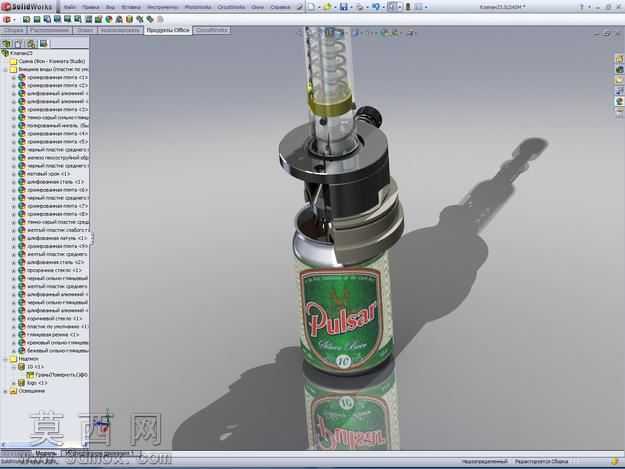
Task: Click the multicolor pie-ball Office toolbar icon
Action: (x=109, y=19)
